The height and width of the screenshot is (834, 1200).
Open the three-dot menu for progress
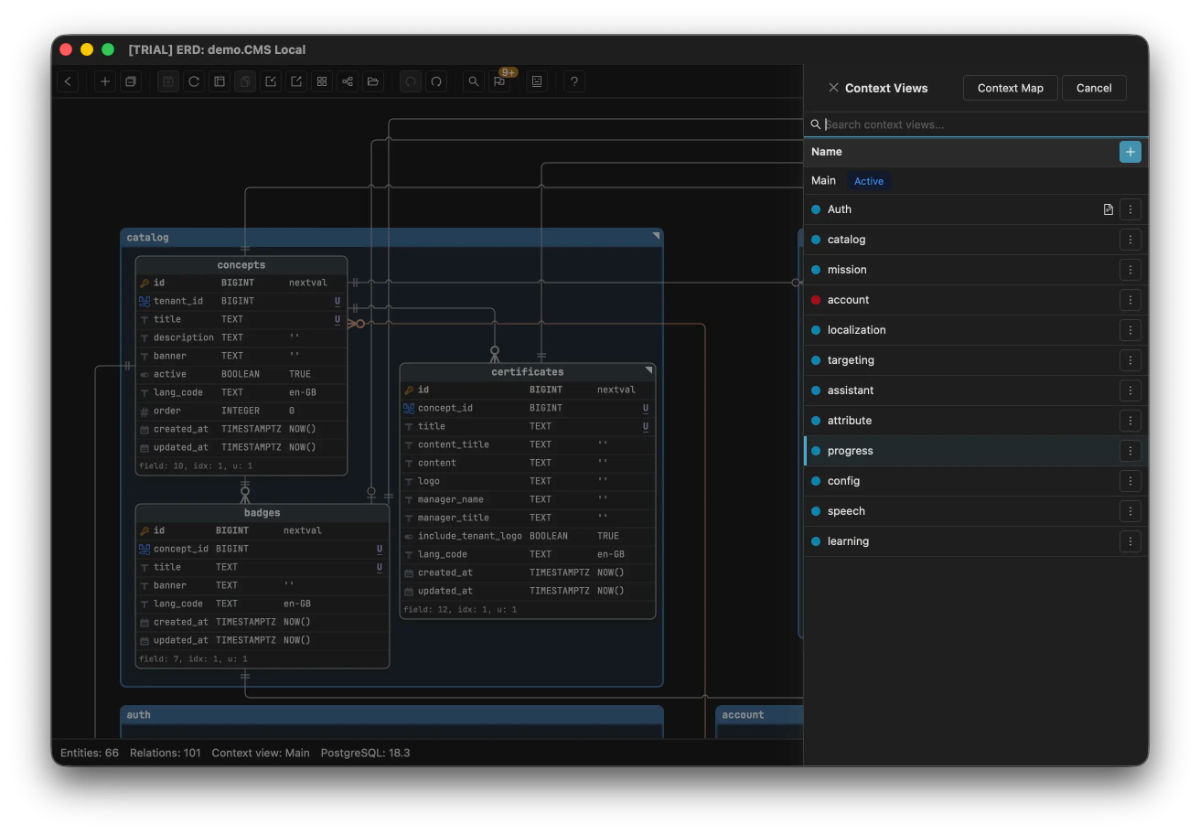(x=1130, y=451)
